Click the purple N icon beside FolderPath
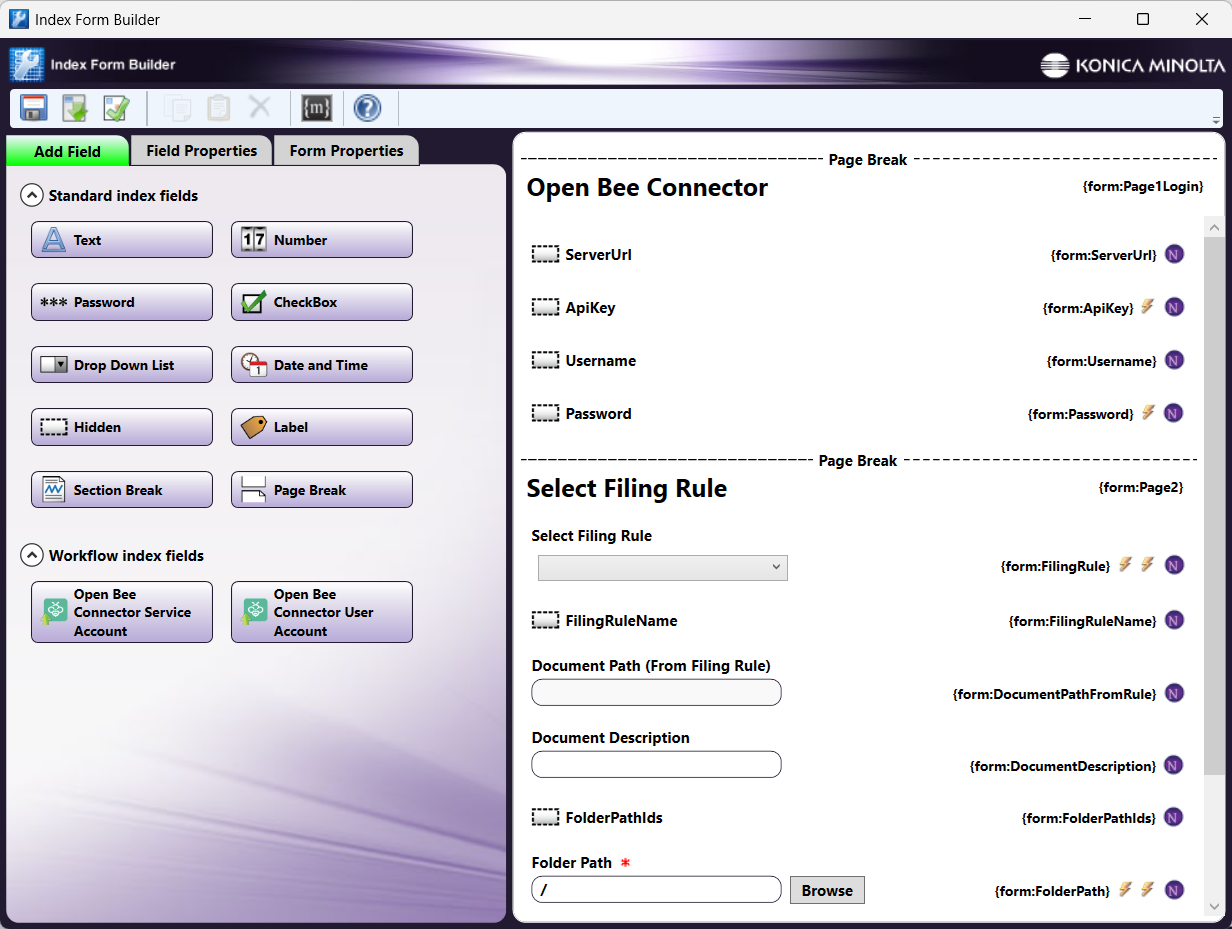This screenshot has height=929, width=1232. pyautogui.click(x=1174, y=889)
